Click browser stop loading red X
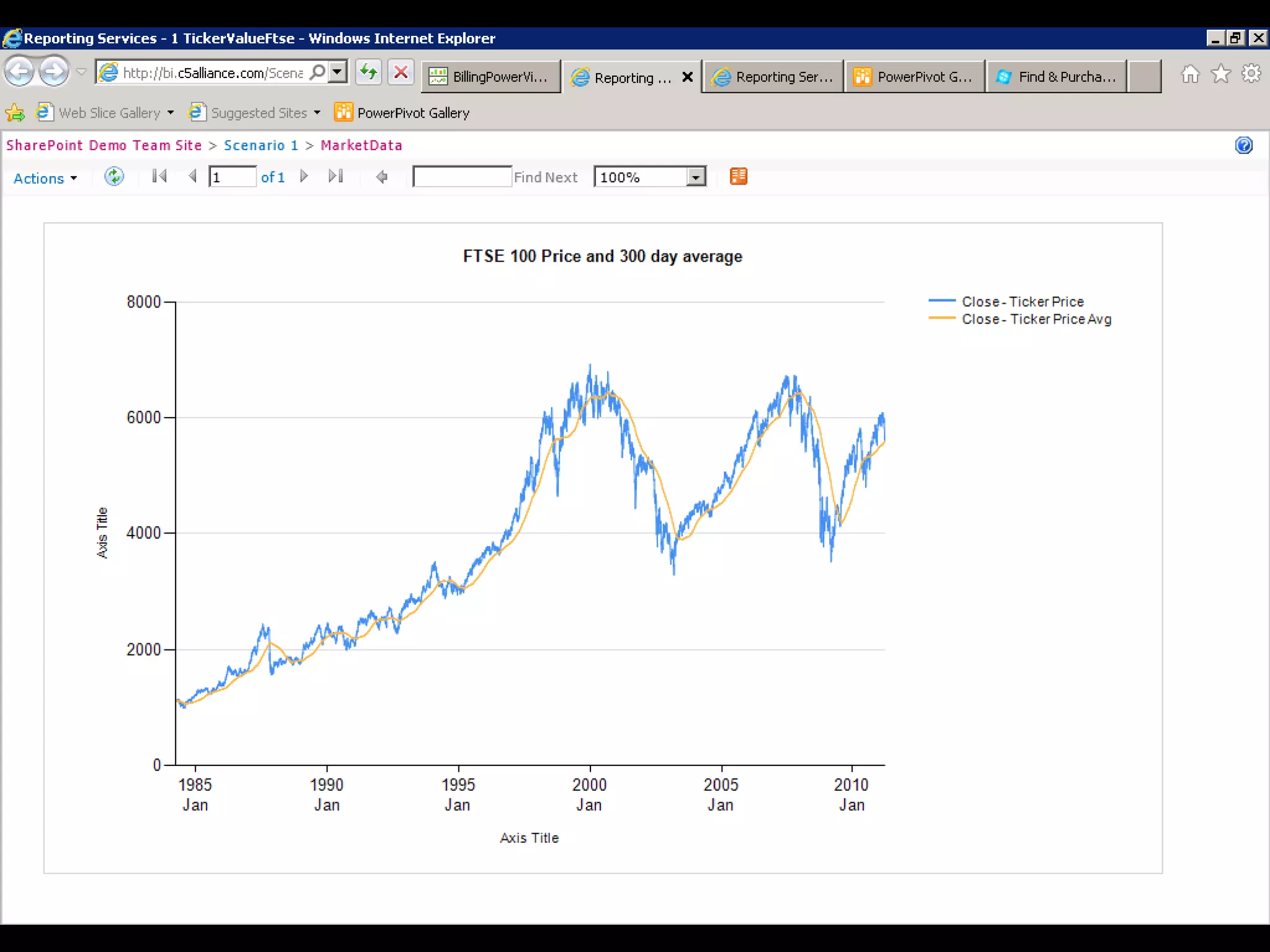This screenshot has height=952, width=1270. (x=401, y=73)
